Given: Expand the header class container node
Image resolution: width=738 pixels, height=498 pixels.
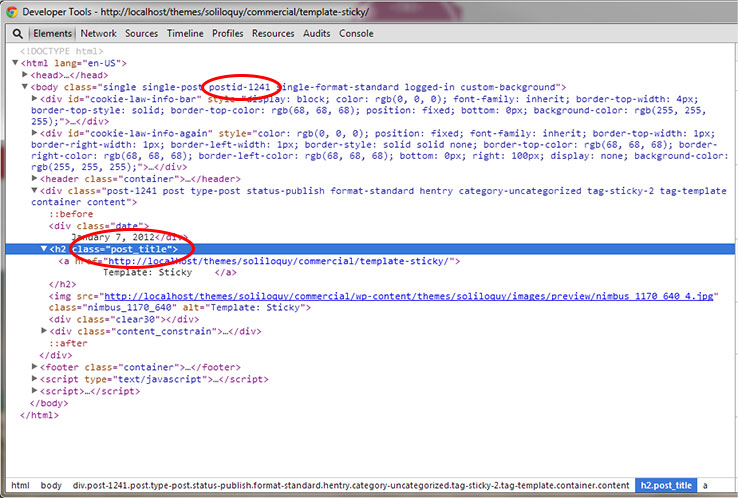Looking at the screenshot, I should pos(34,178).
